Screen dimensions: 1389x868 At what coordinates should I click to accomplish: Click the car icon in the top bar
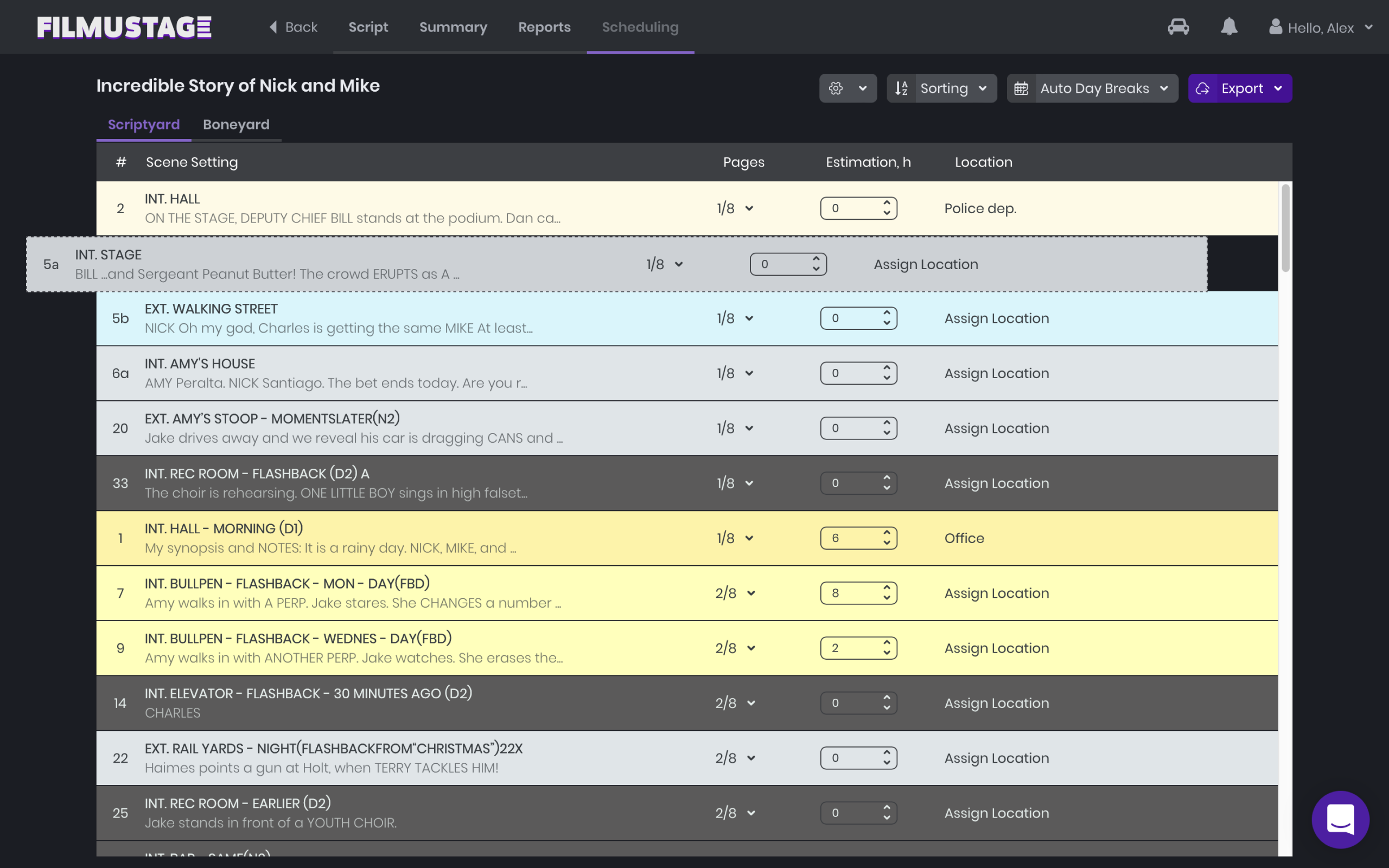click(1178, 27)
